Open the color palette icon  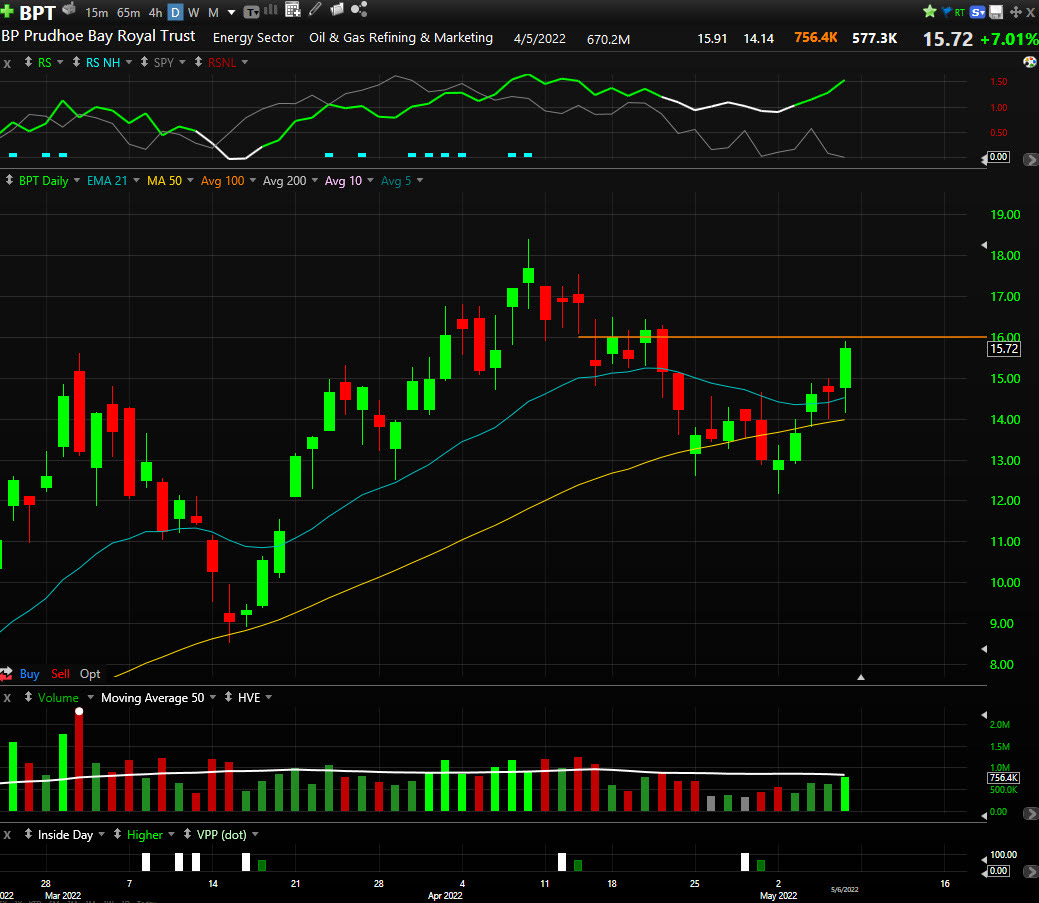coord(1030,62)
